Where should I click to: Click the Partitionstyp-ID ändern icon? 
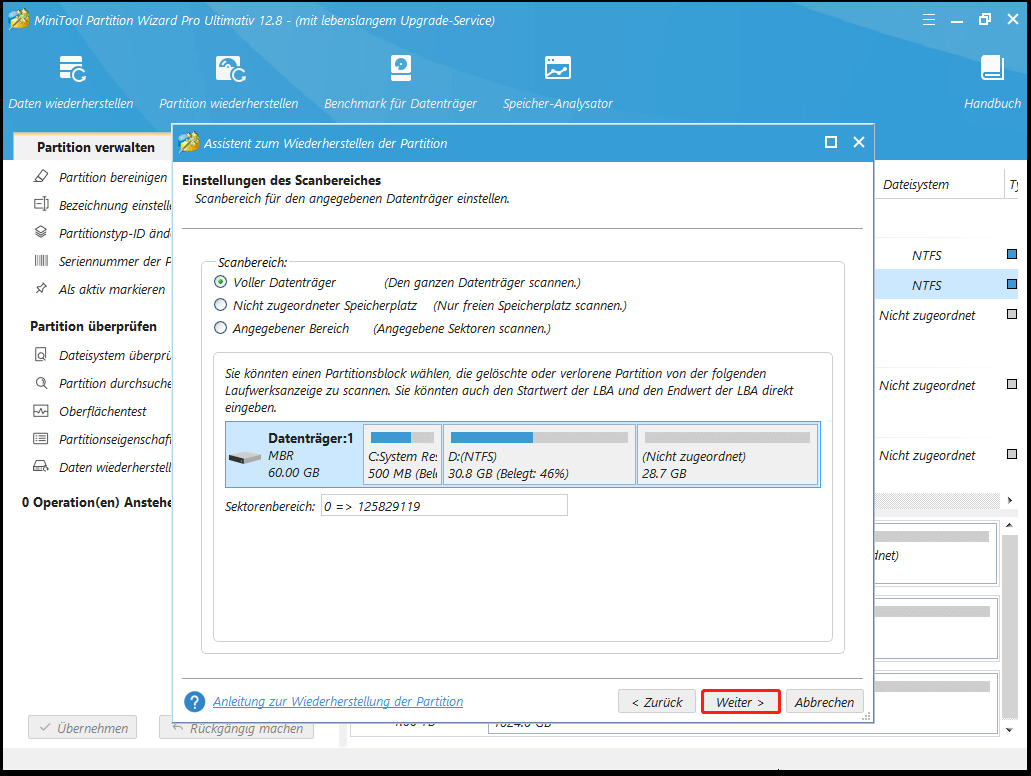pos(41,232)
